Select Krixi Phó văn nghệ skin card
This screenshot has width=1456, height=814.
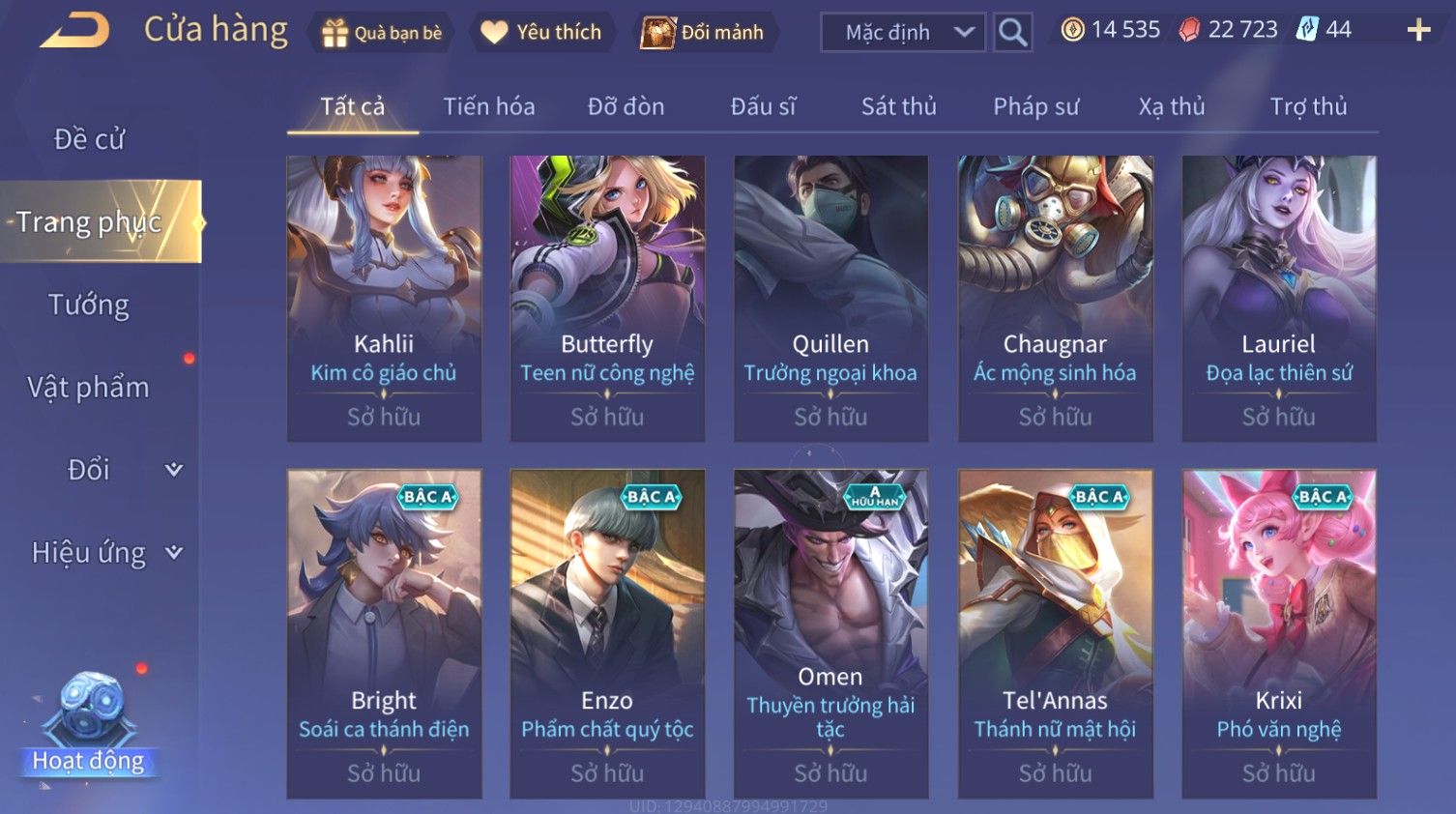[1279, 634]
